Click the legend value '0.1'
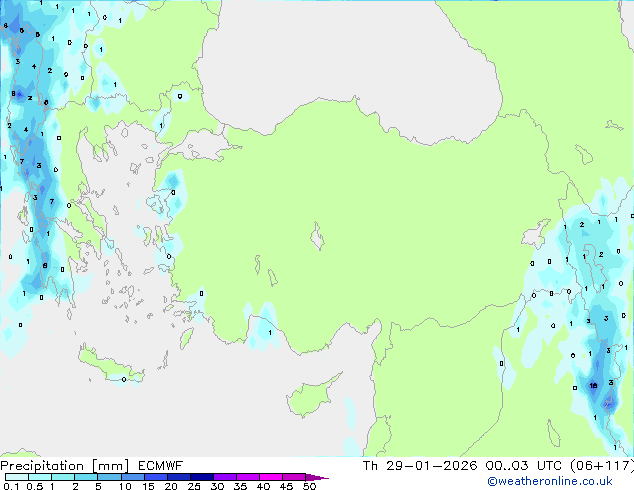The width and height of the screenshot is (634, 490). [11, 486]
